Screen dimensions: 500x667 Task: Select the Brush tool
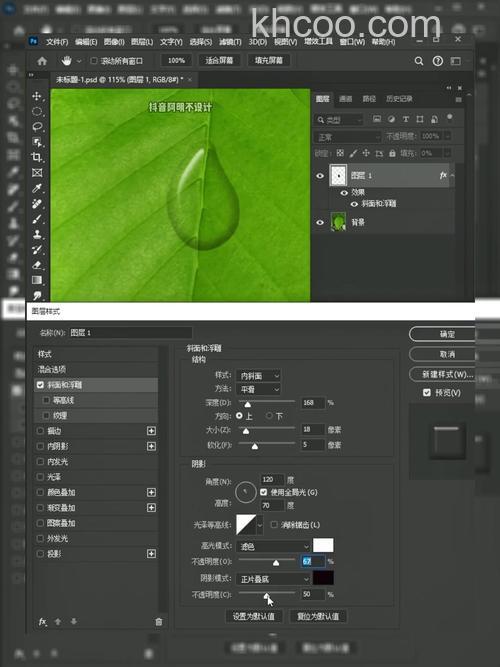point(37,219)
